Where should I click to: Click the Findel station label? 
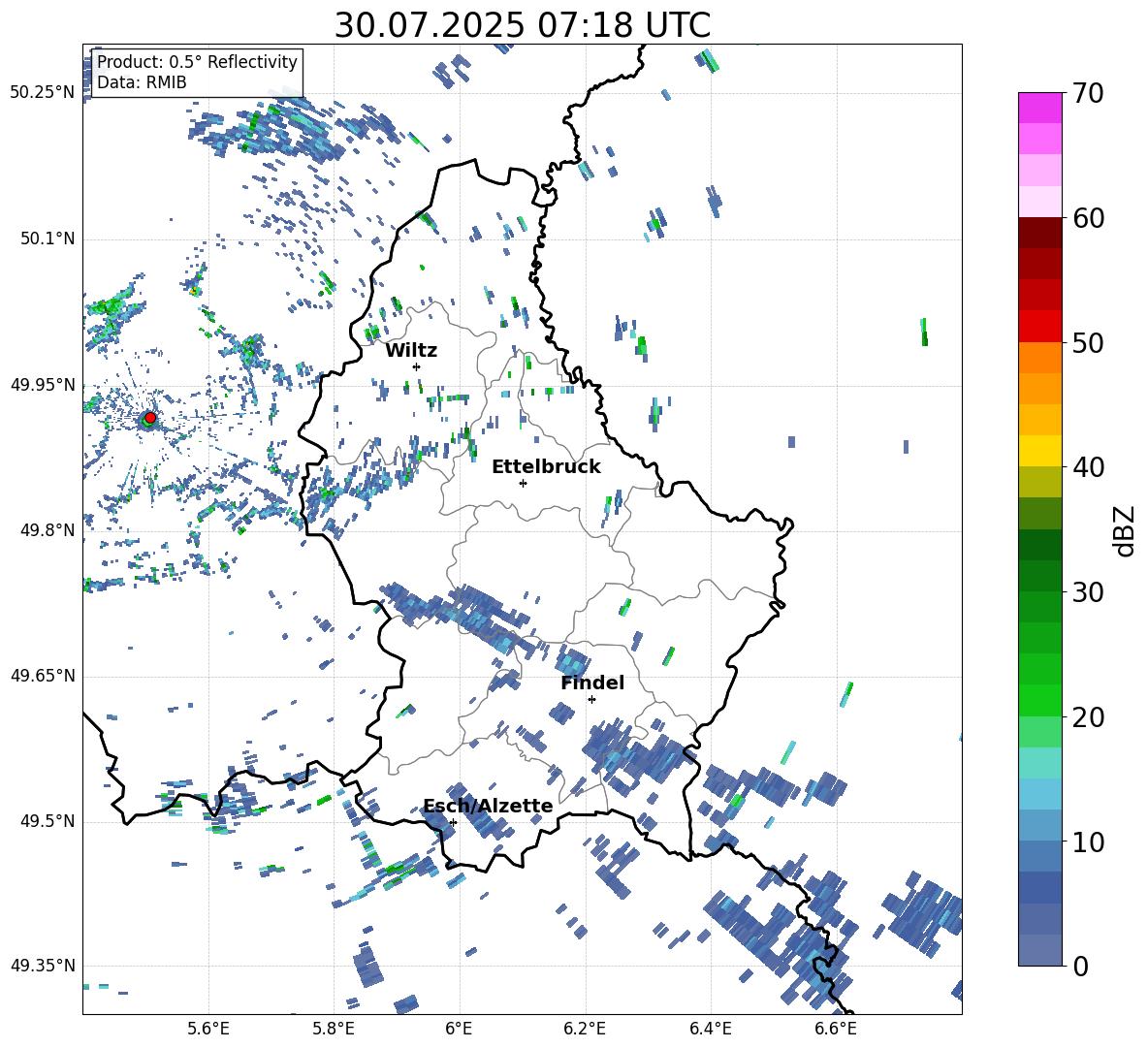pos(592,683)
